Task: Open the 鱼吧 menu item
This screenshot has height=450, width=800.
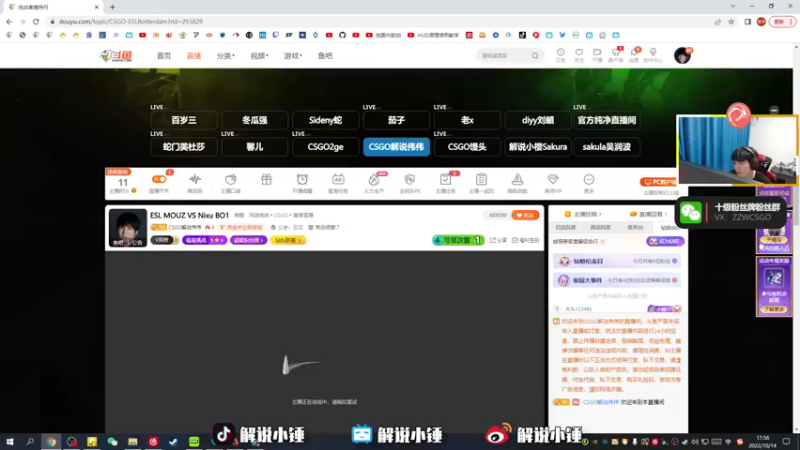Action: [325, 56]
